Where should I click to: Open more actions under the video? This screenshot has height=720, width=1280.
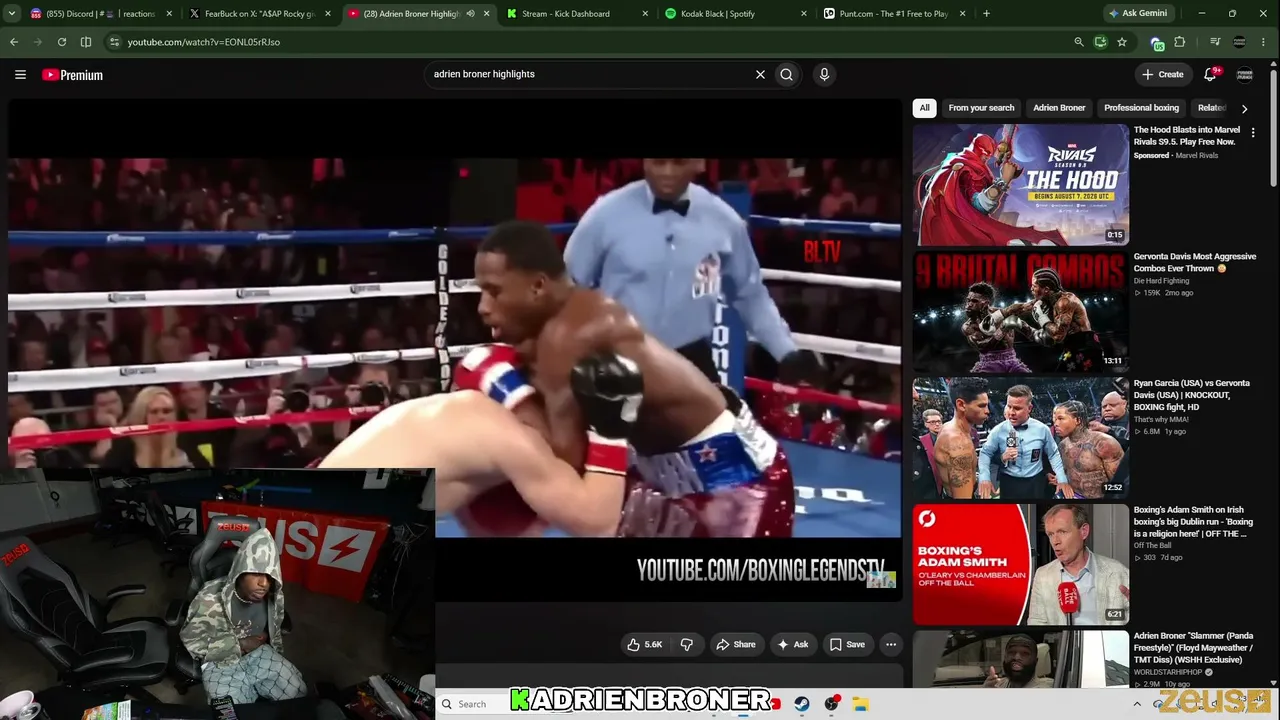click(x=891, y=645)
